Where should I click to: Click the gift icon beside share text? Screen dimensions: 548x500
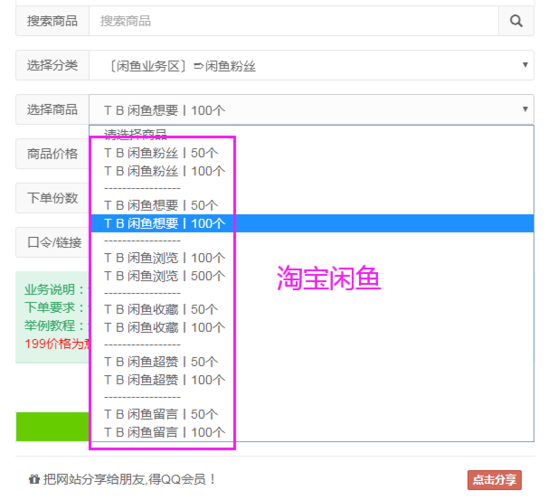(x=34, y=479)
